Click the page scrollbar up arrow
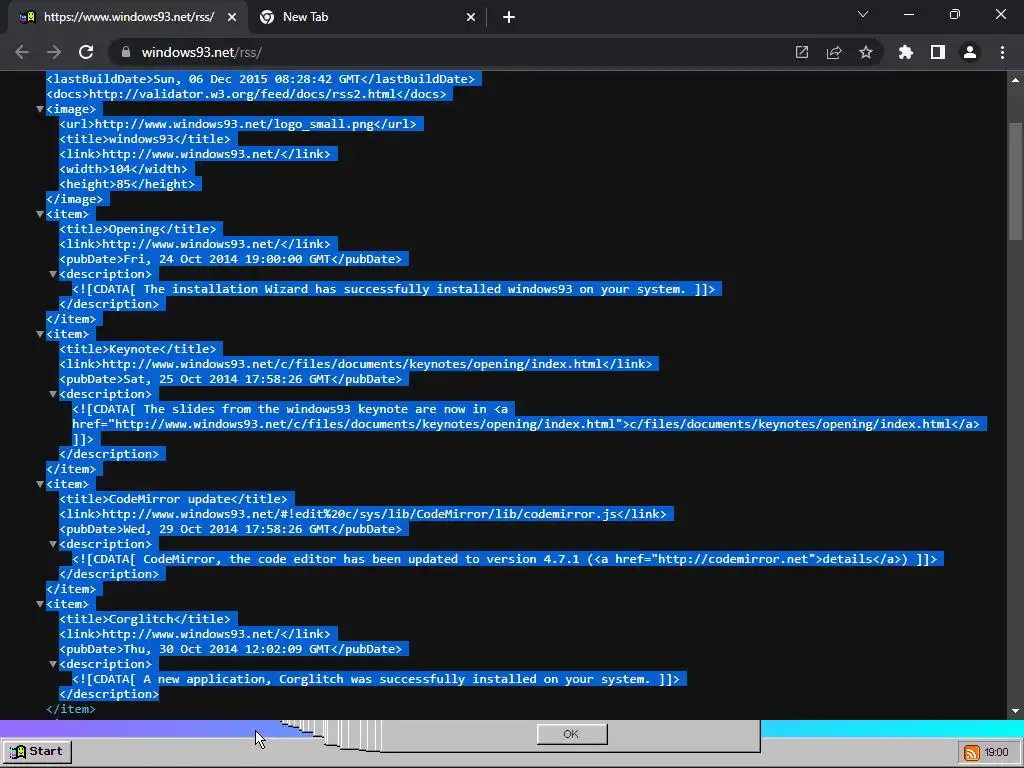Image resolution: width=1024 pixels, height=768 pixels. [x=1016, y=80]
